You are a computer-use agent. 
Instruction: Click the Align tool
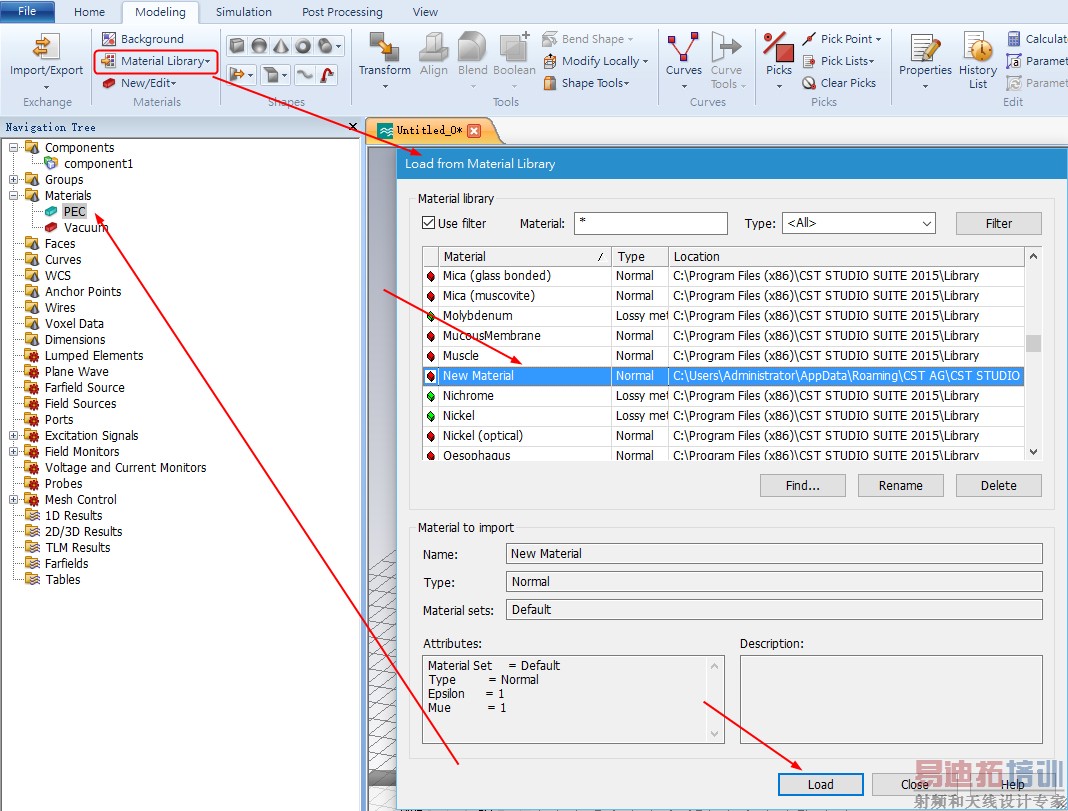coord(433,54)
